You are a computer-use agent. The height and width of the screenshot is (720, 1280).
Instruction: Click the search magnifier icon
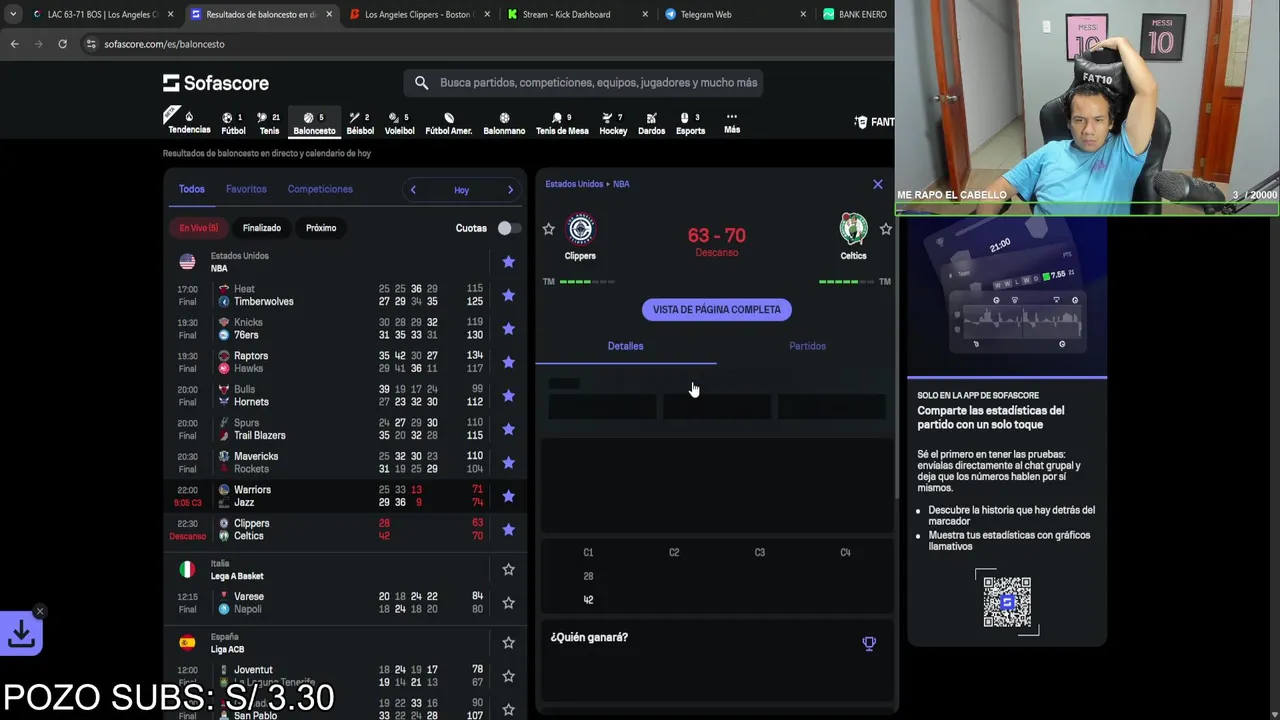421,83
